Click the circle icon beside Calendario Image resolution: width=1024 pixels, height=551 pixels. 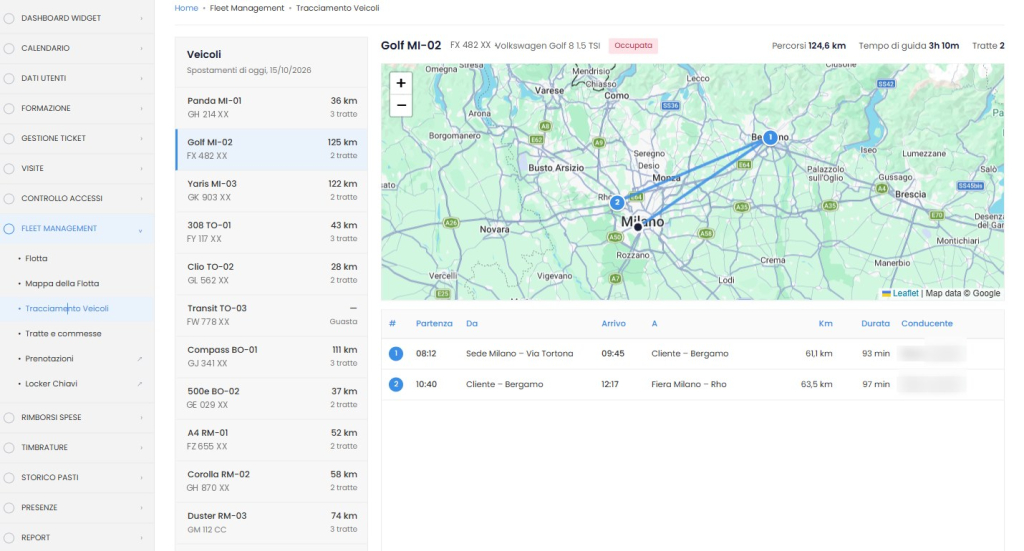coord(8,48)
